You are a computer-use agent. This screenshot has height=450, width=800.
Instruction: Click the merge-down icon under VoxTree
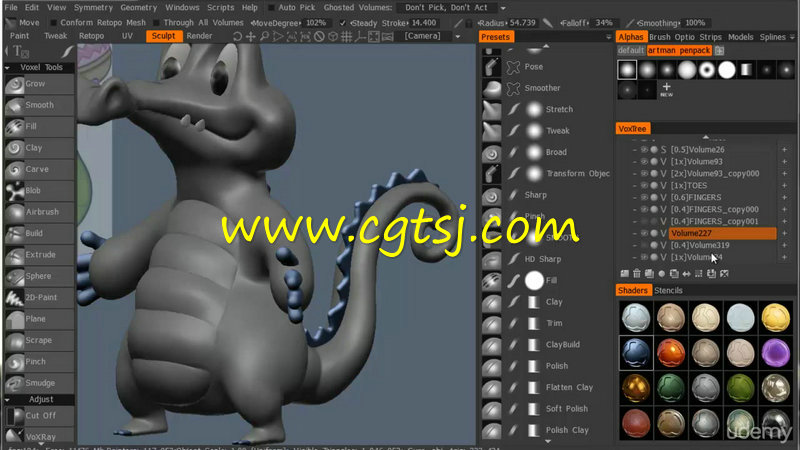[x=711, y=274]
